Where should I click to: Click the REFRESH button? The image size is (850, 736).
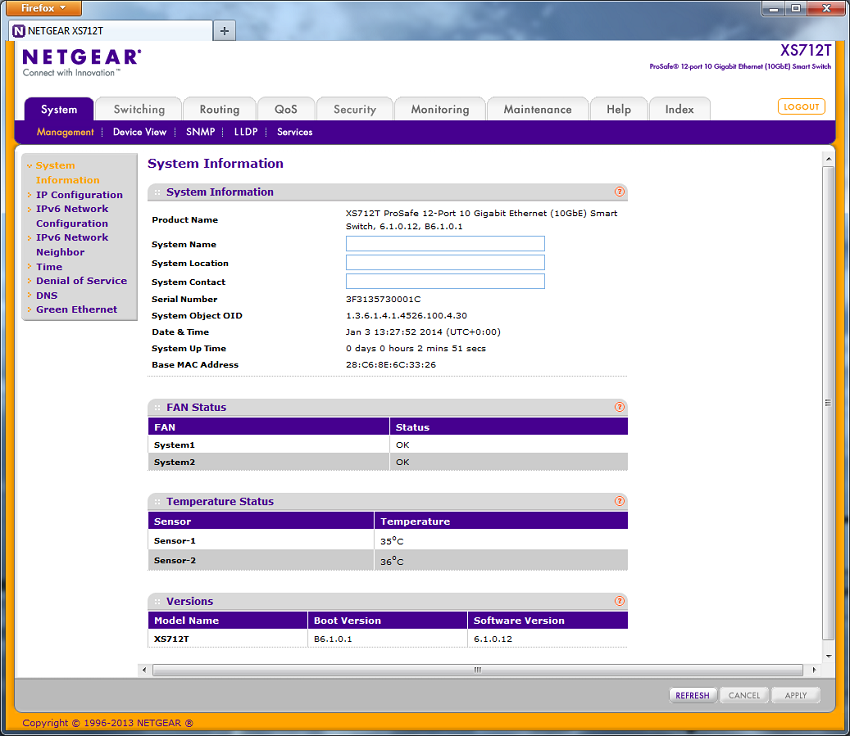tap(692, 695)
